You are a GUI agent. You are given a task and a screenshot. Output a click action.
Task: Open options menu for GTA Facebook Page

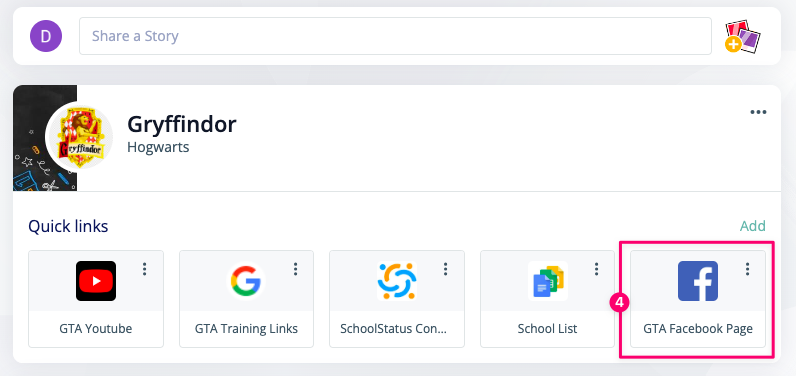point(747,269)
